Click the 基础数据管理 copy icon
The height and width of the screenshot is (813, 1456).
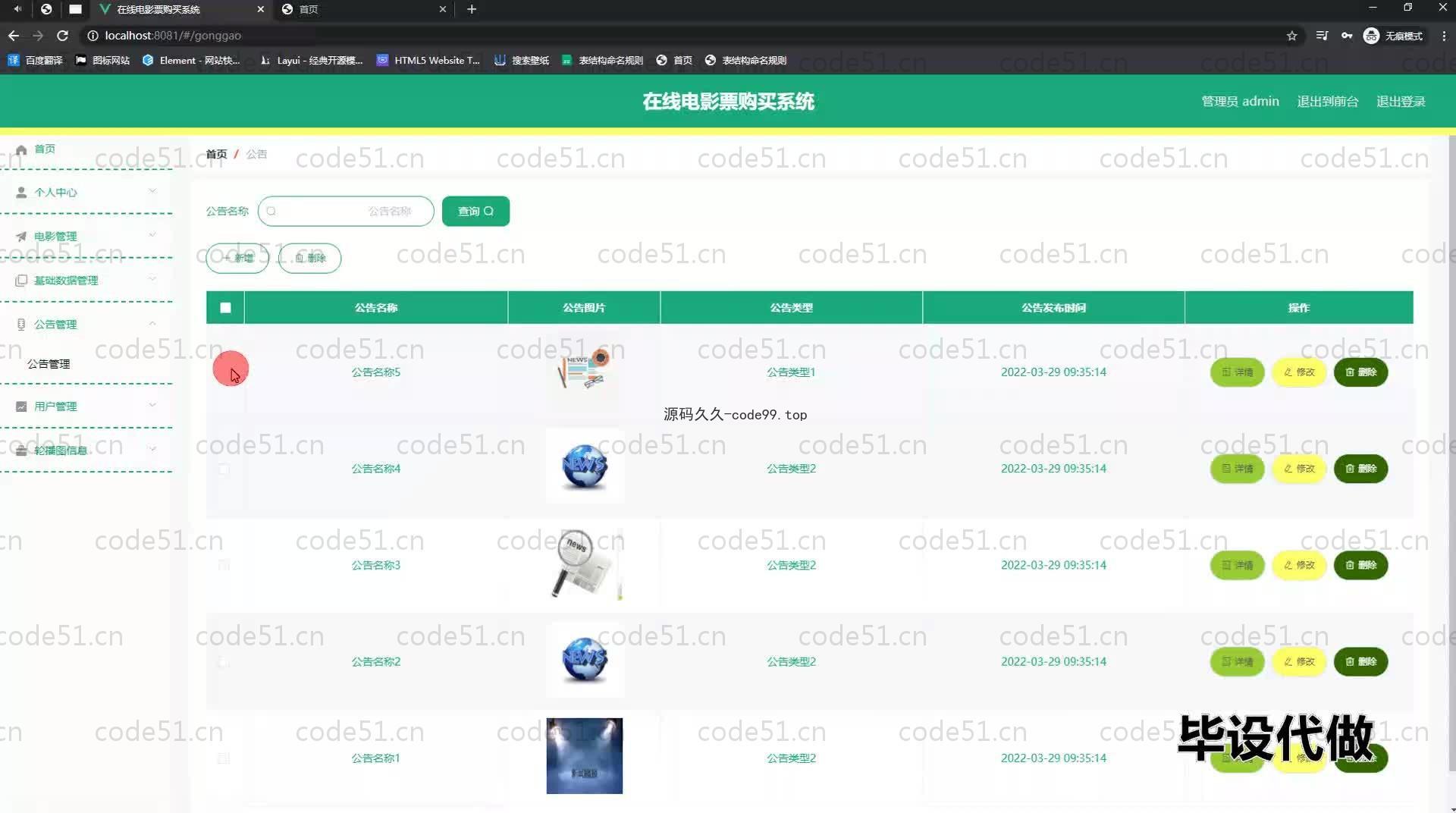point(21,281)
